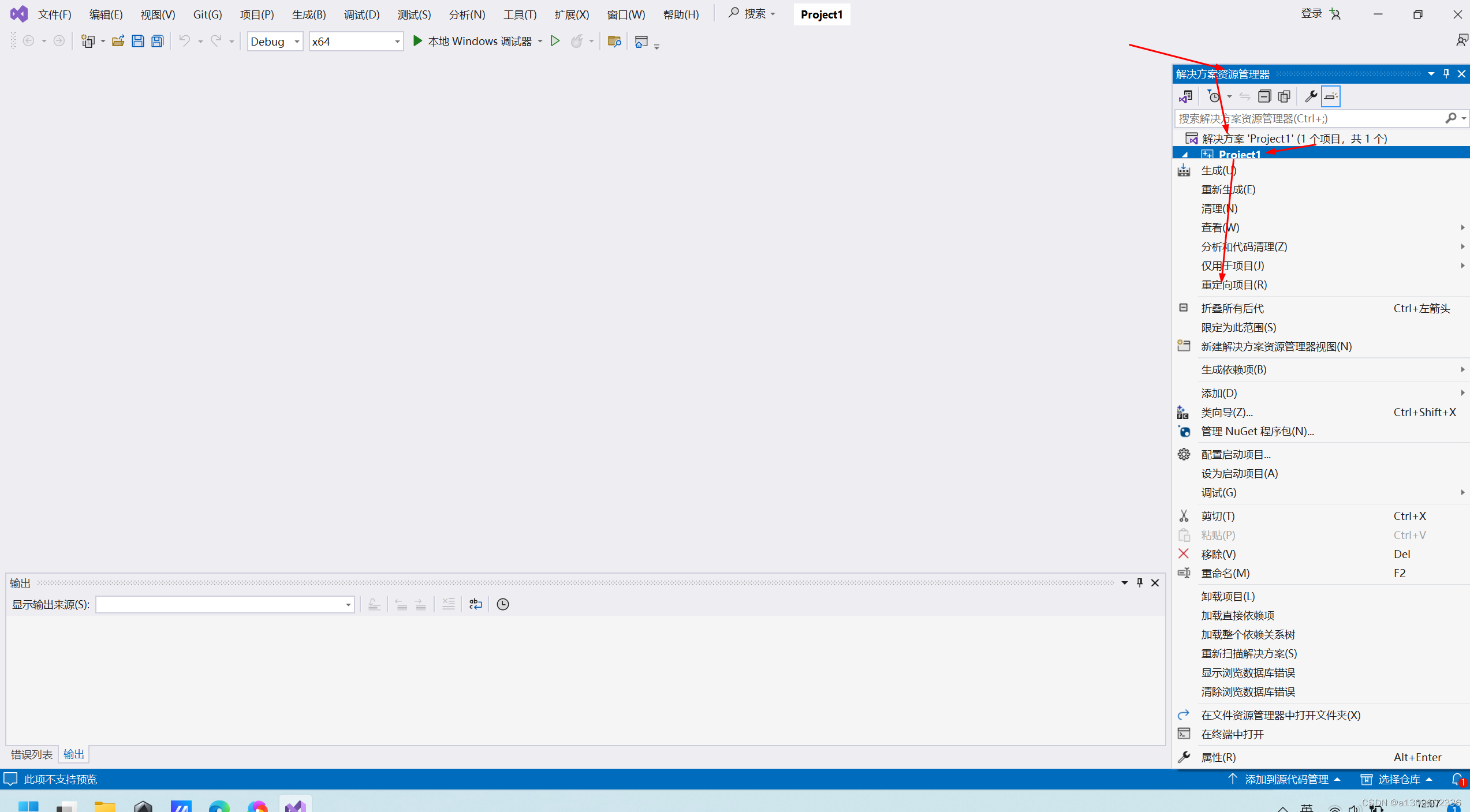This screenshot has height=812, width=1470.
Task: Trigger Hot Reload with the flame icon
Action: click(578, 40)
